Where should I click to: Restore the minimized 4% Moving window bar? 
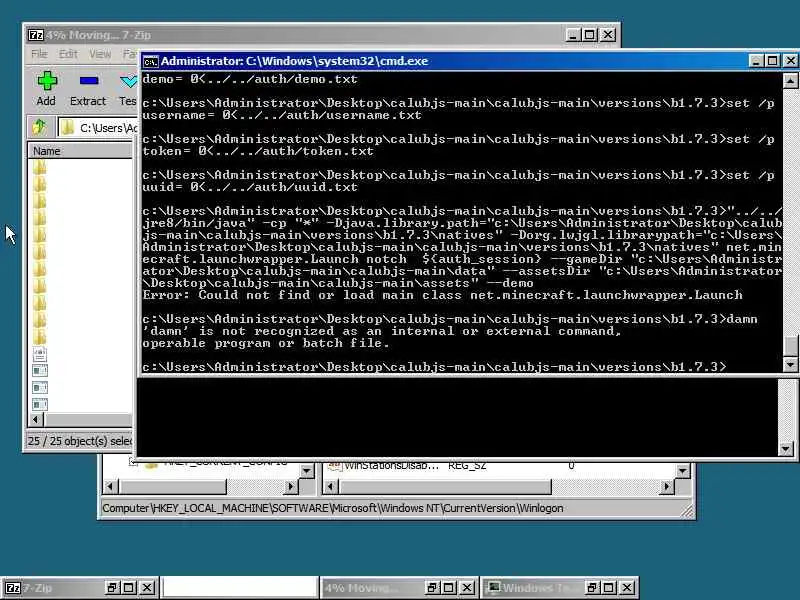[x=432, y=588]
